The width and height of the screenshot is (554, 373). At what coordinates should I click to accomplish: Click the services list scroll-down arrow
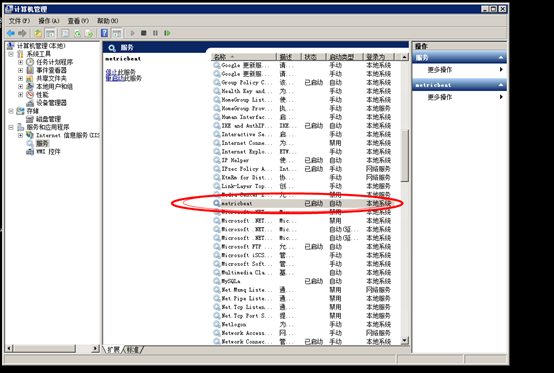pyautogui.click(x=405, y=341)
